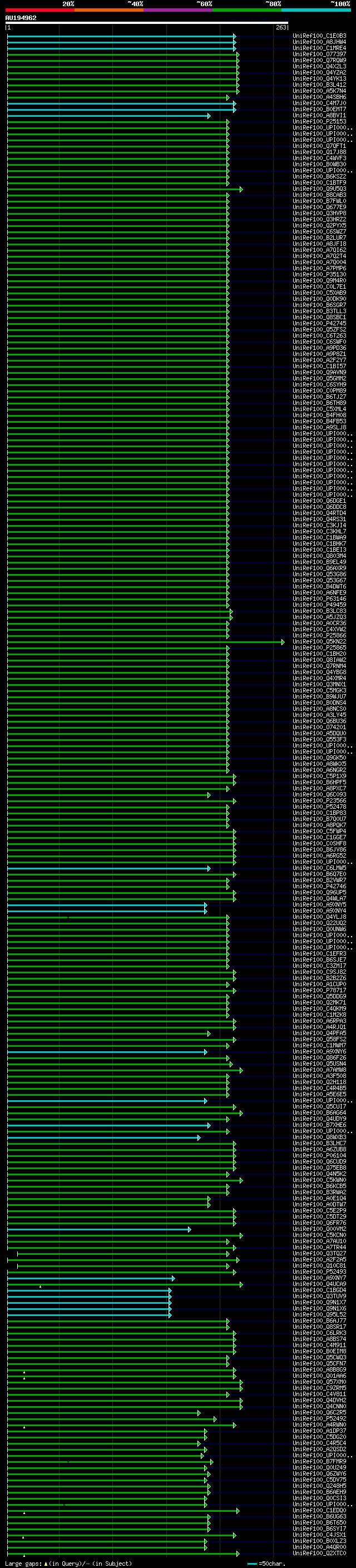The image size is (356, 1568).
Task: Select hit UniRef100_A6NGR2
Action: (x=319, y=770)
